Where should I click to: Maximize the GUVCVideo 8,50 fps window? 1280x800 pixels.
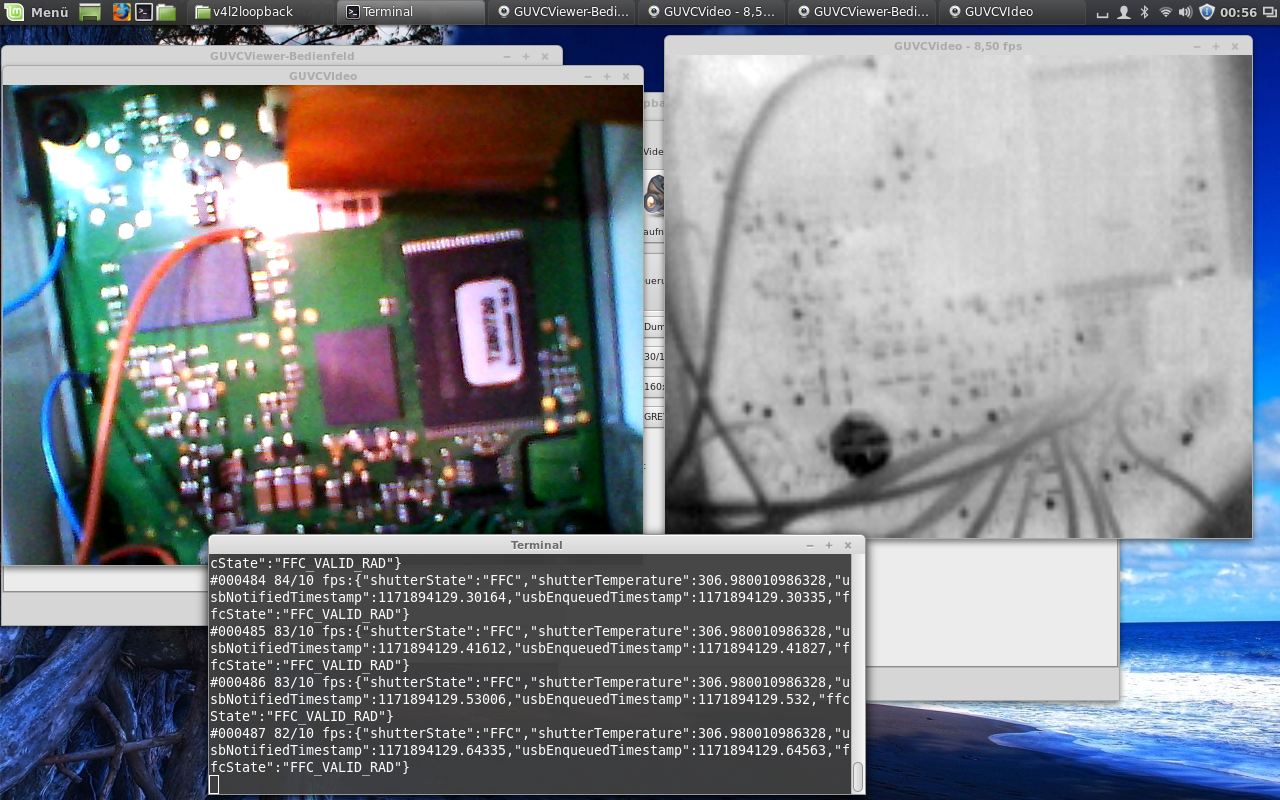tap(1216, 46)
